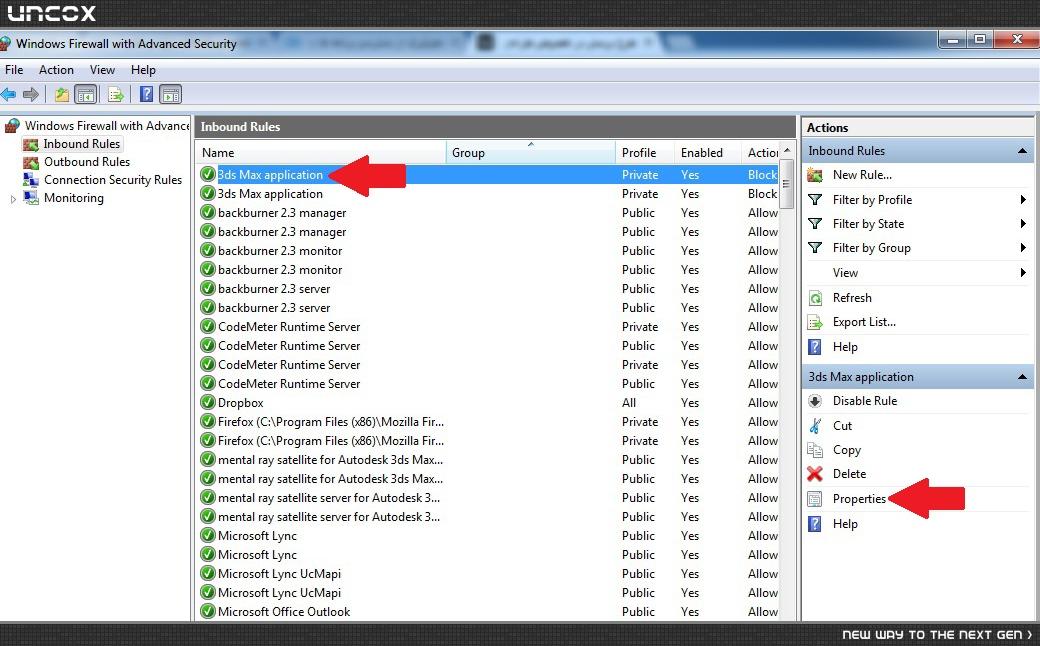Click the Copy icon in Actions pane
Image resolution: width=1040 pixels, height=646 pixels.
tap(815, 450)
